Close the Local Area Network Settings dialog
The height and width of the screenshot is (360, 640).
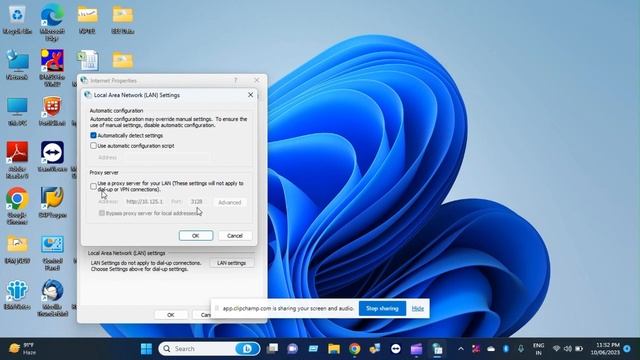251,95
